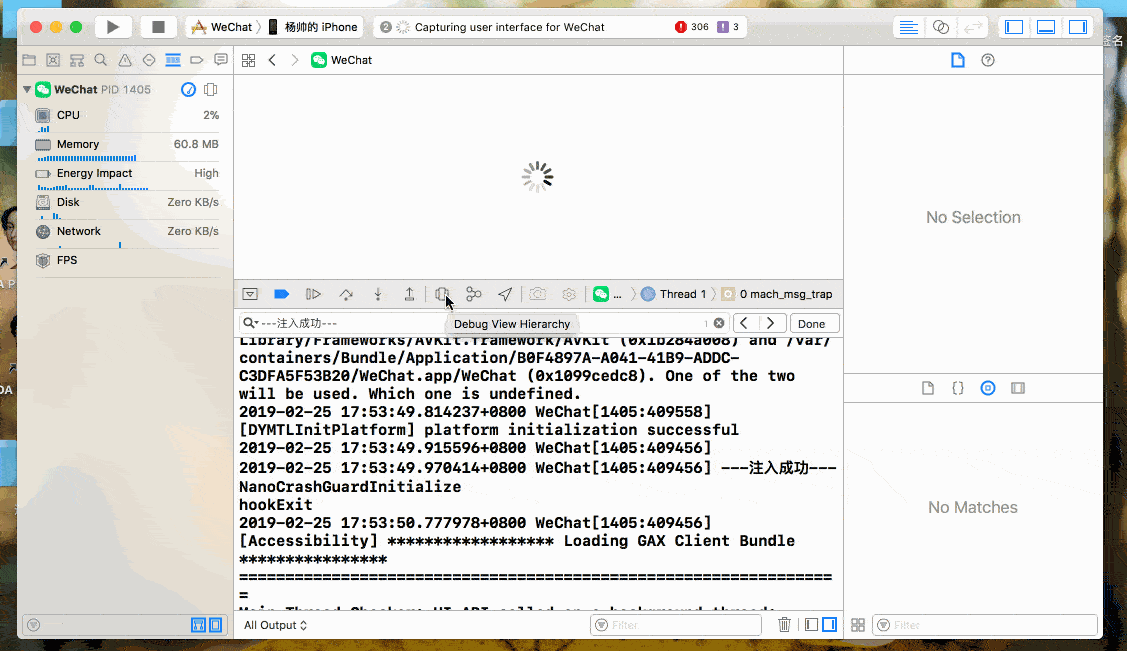This screenshot has height=651, width=1127.
Task: Open the red errors count indicator
Action: 691,27
